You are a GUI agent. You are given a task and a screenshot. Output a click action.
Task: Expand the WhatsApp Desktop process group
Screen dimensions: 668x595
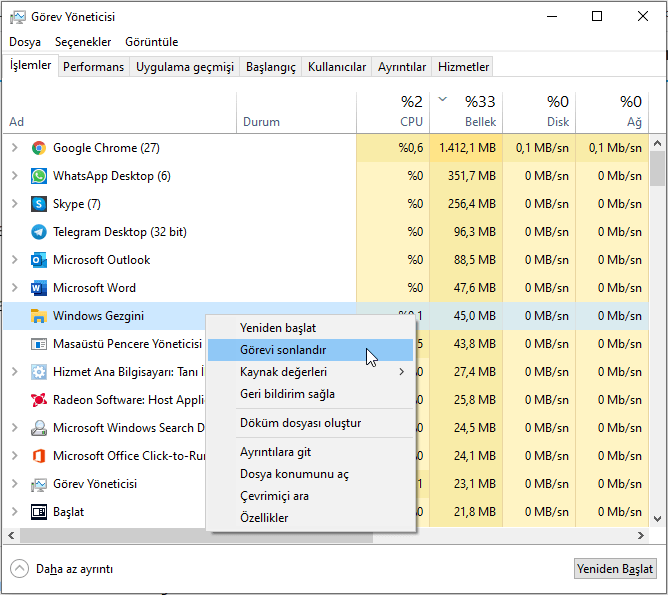tap(14, 176)
